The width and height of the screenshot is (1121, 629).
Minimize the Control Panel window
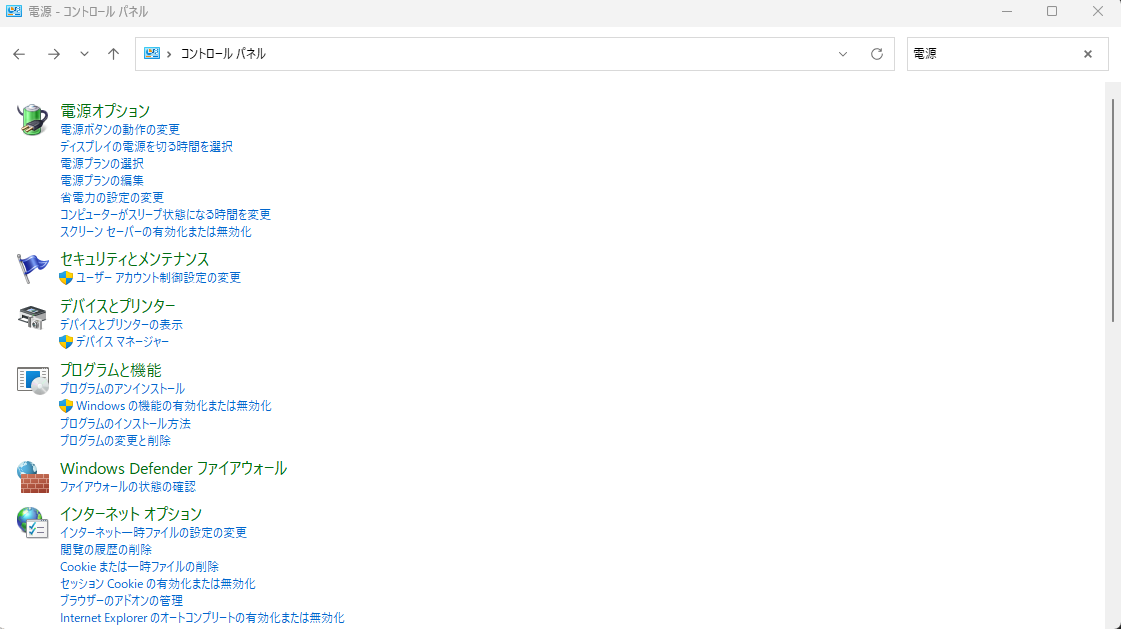[1007, 11]
